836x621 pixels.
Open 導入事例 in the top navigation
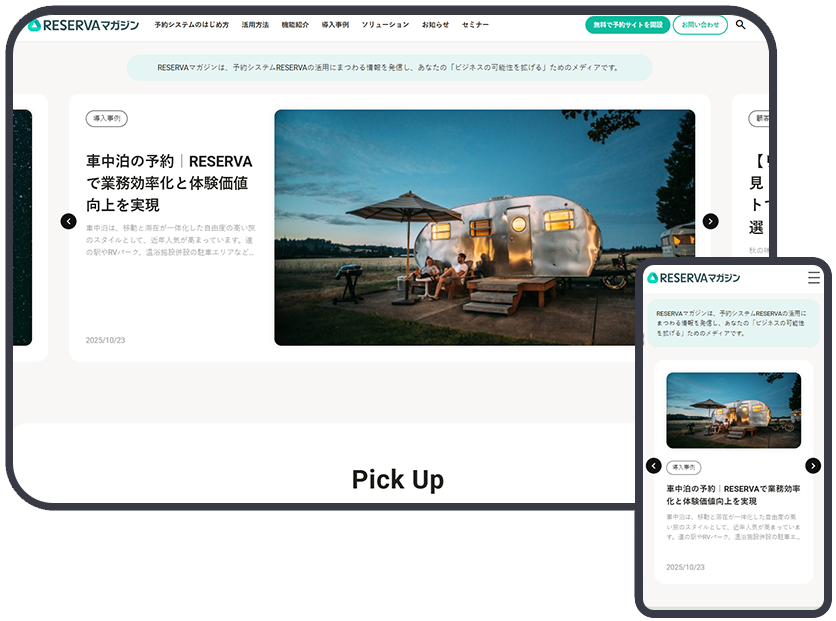[x=335, y=25]
